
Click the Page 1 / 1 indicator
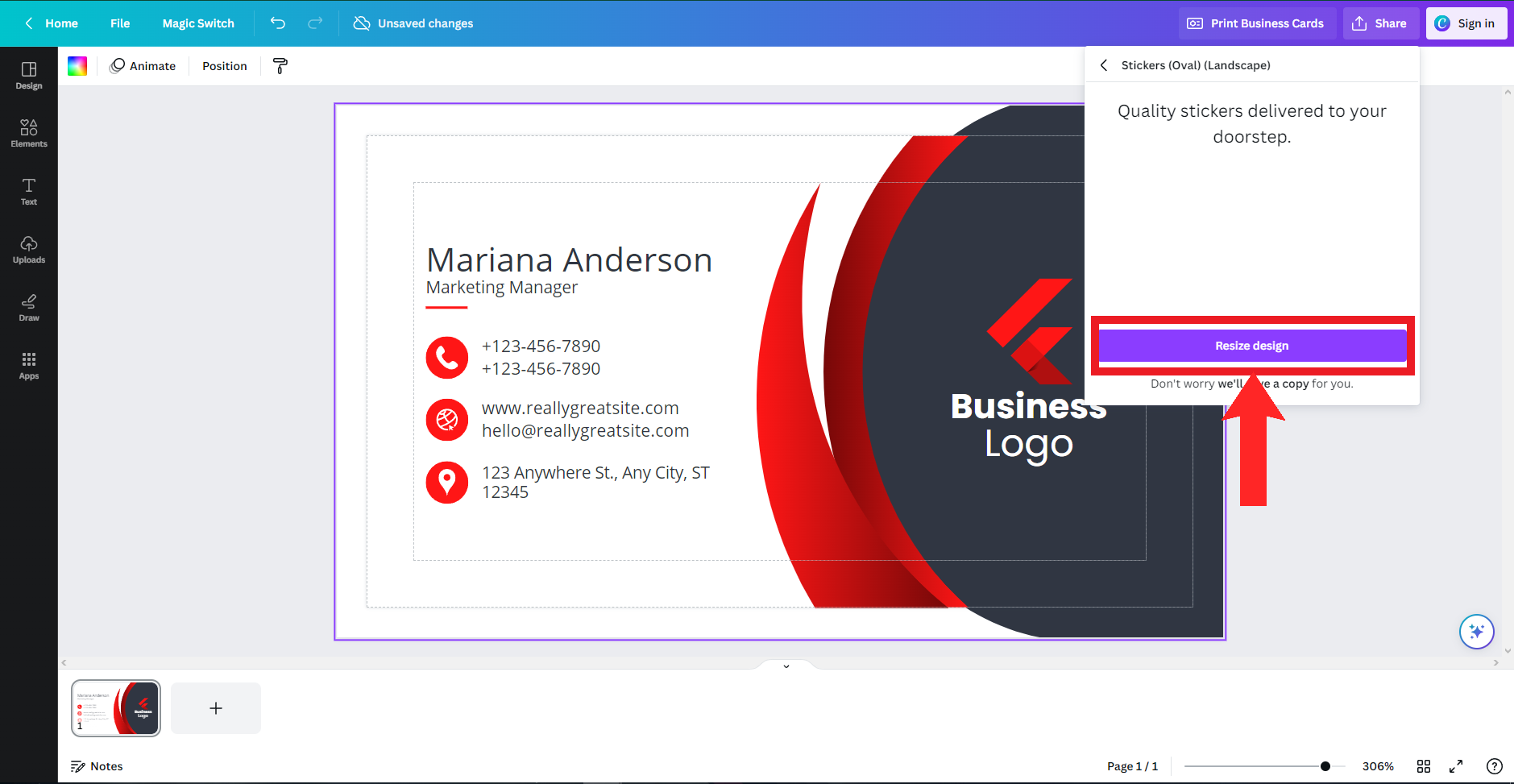(1132, 766)
